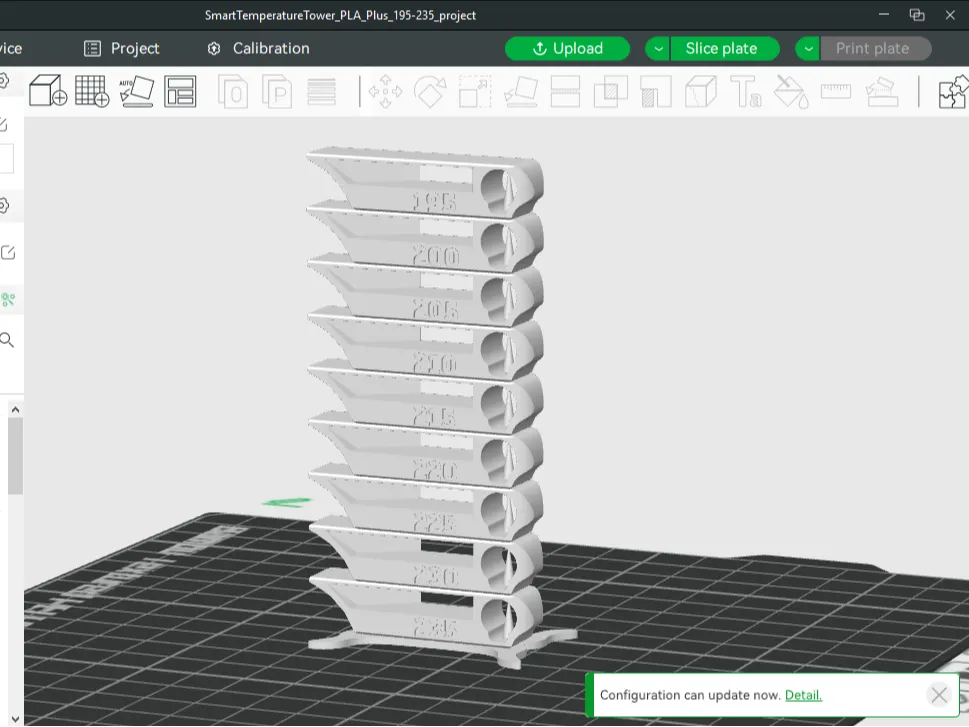969x727 pixels.
Task: Open the Text tool to add text
Action: [x=745, y=92]
